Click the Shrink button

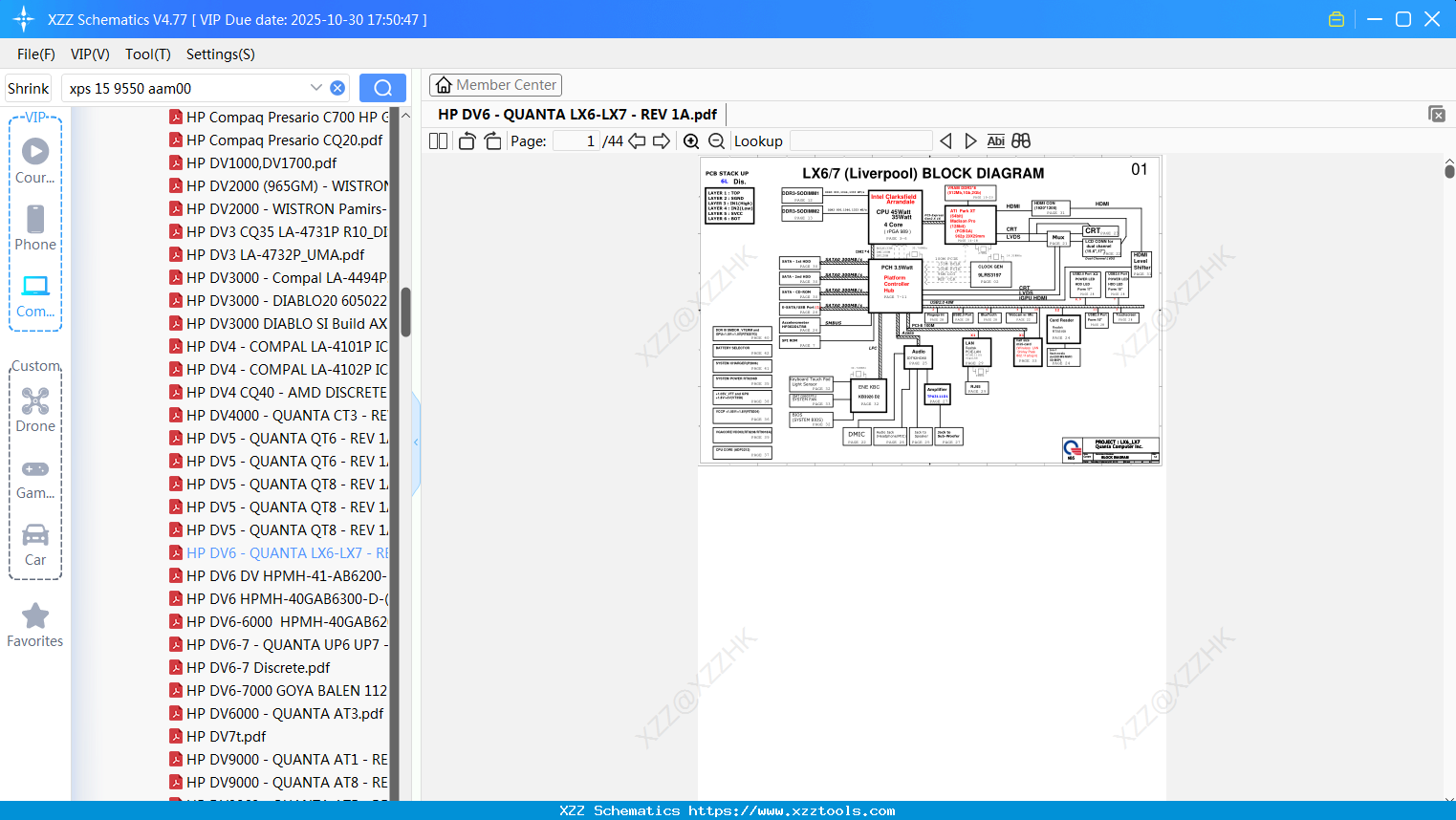28,88
